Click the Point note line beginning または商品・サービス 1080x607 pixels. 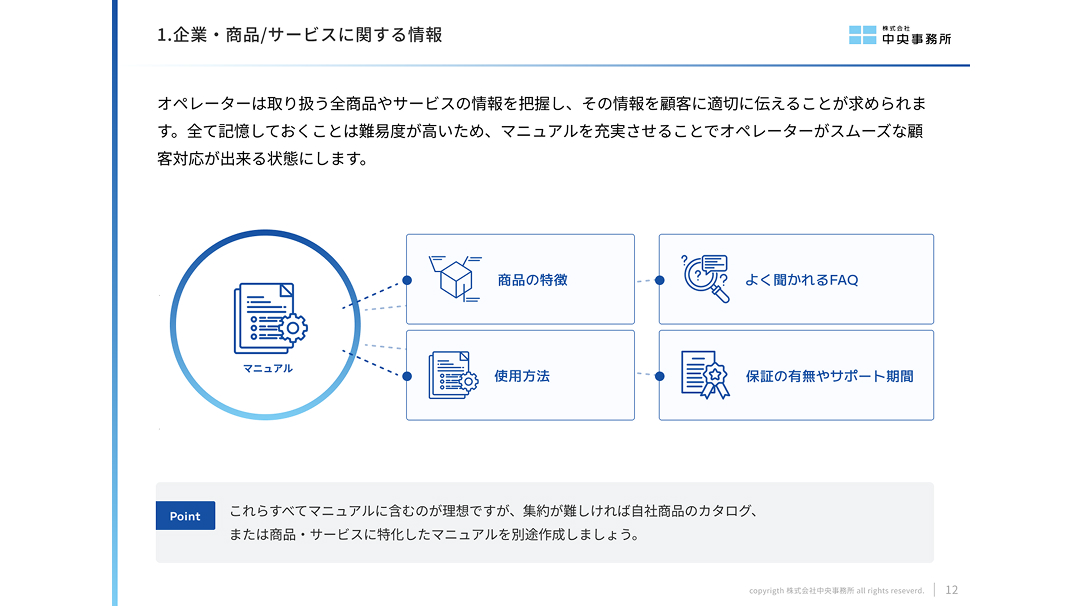[435, 535]
